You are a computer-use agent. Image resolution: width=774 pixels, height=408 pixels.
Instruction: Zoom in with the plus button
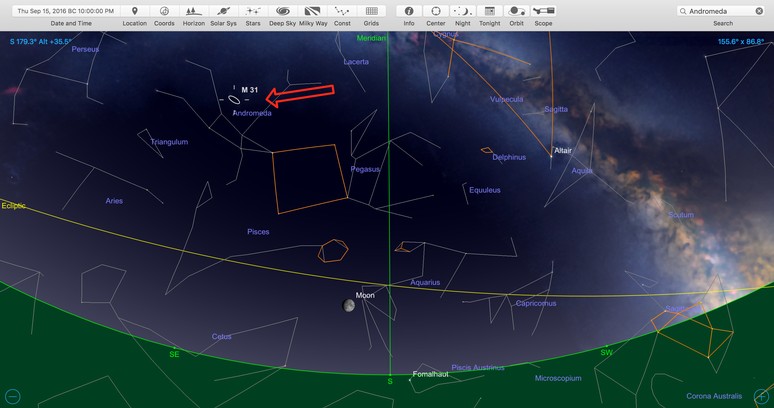pos(762,397)
